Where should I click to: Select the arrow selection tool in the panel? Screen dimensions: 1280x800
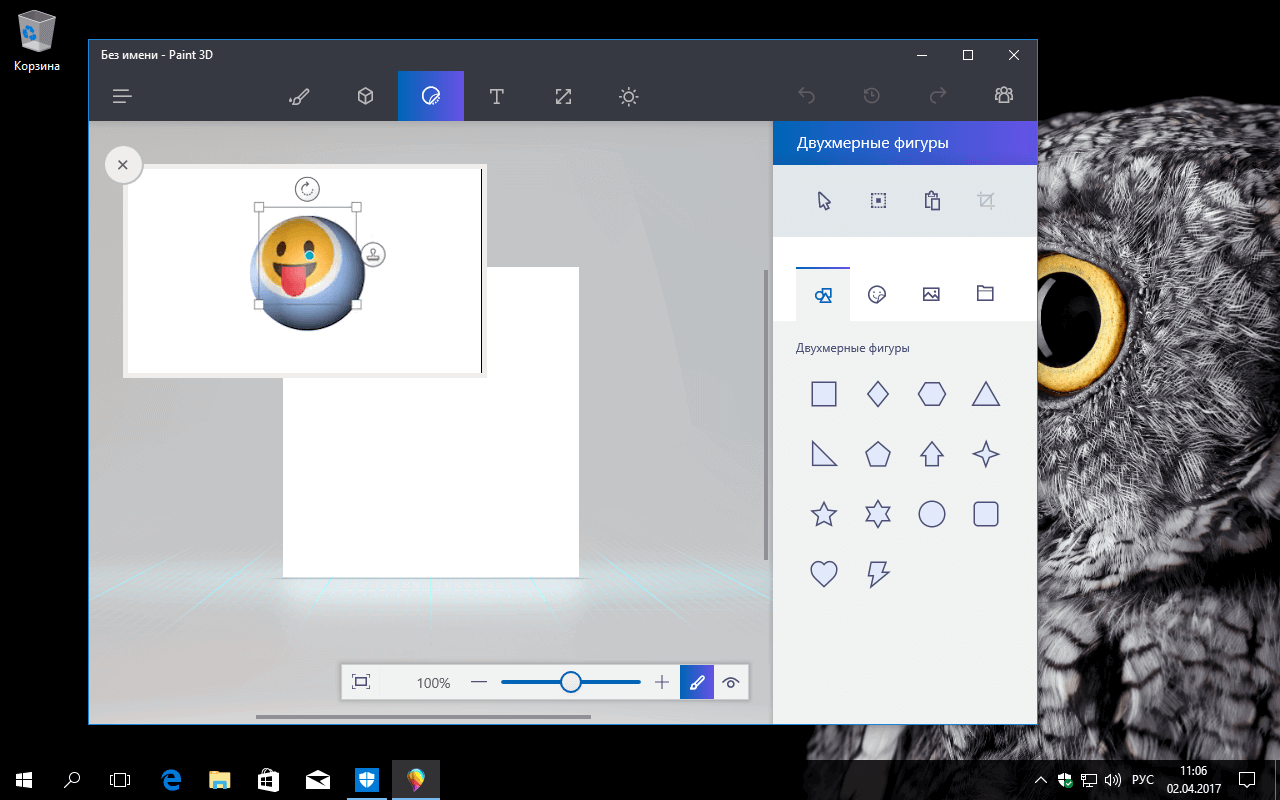823,200
